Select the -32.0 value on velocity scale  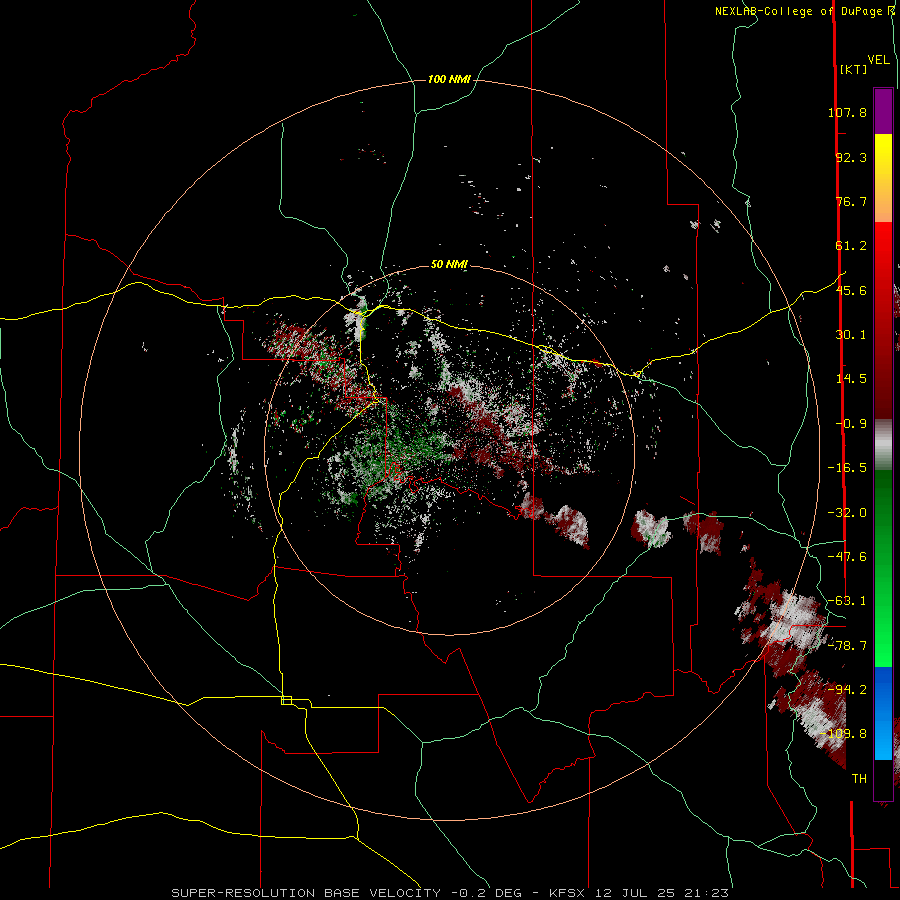pos(847,513)
